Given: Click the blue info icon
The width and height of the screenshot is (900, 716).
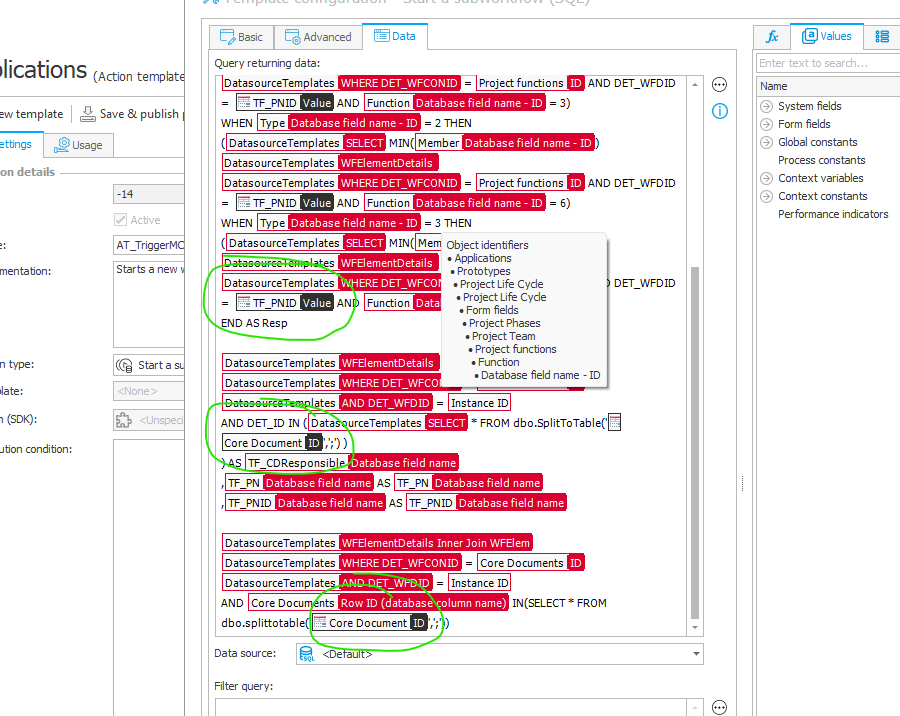Looking at the screenshot, I should [x=719, y=111].
